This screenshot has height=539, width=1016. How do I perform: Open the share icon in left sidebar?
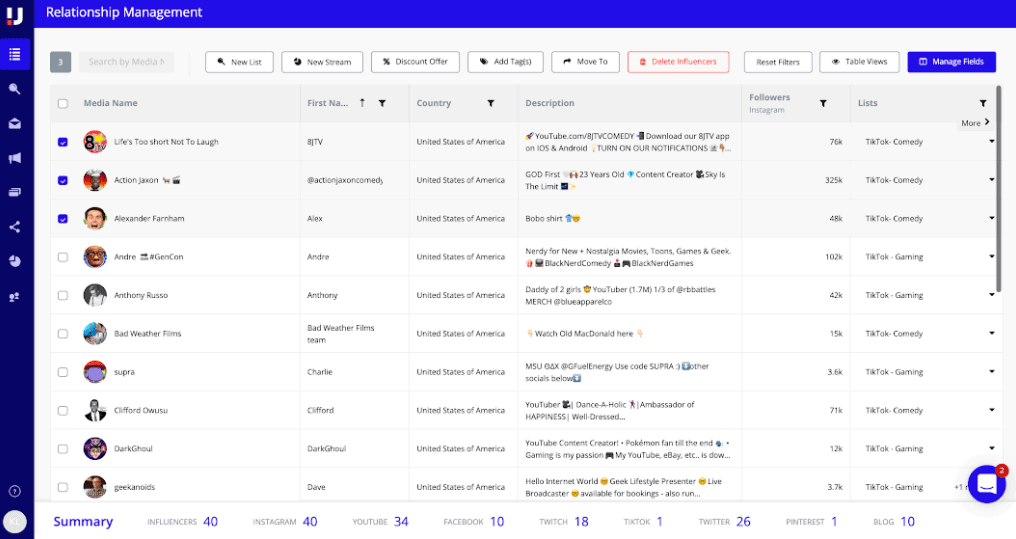point(15,227)
